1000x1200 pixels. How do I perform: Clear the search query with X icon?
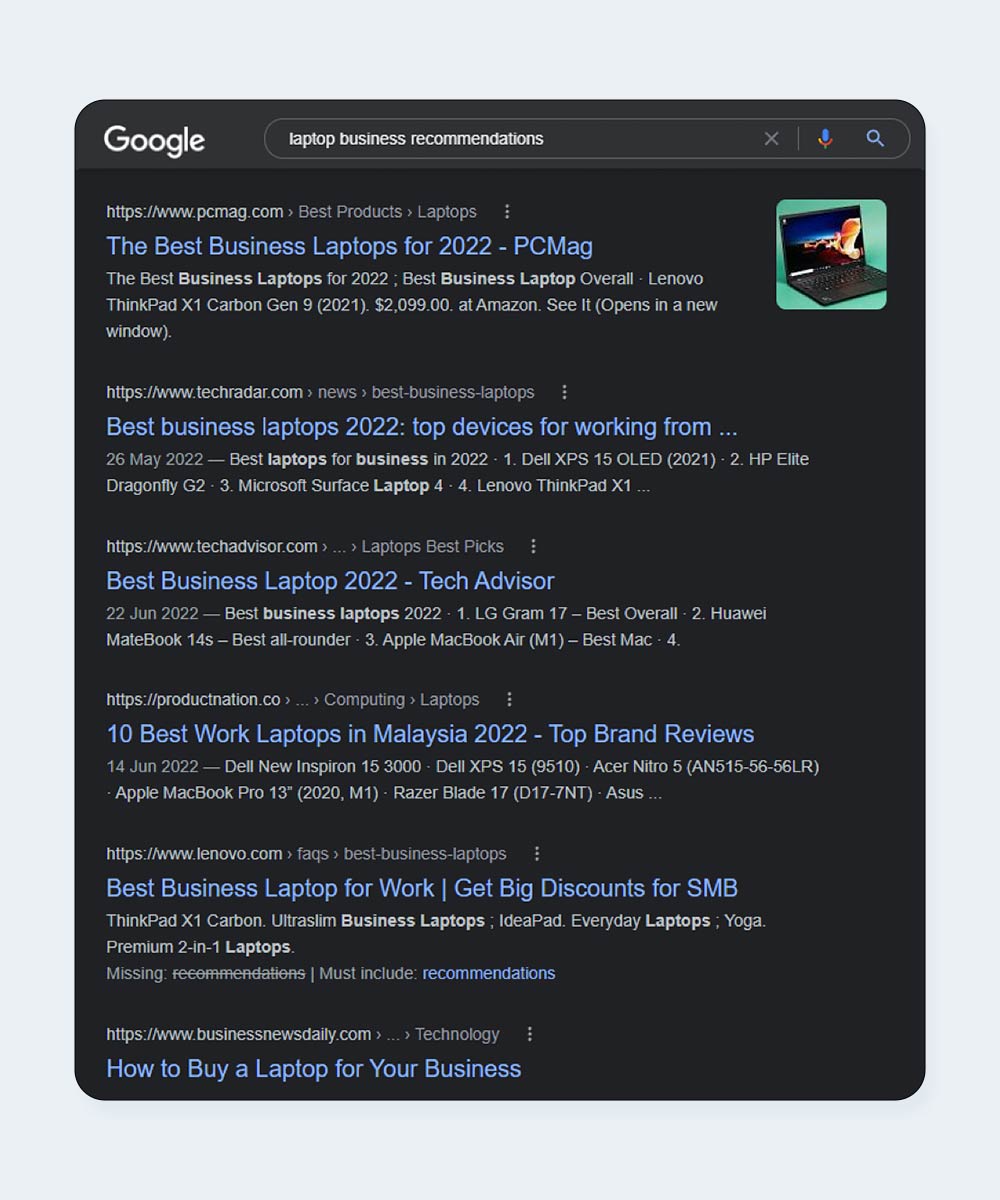click(x=771, y=139)
